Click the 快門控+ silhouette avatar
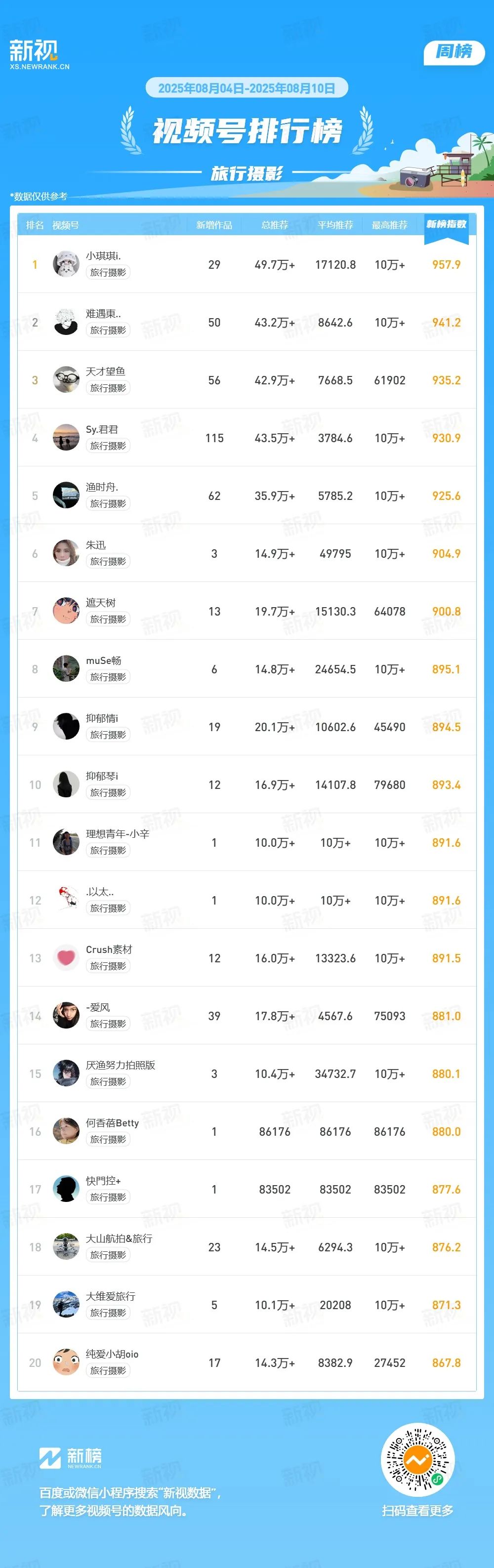 (x=66, y=1190)
